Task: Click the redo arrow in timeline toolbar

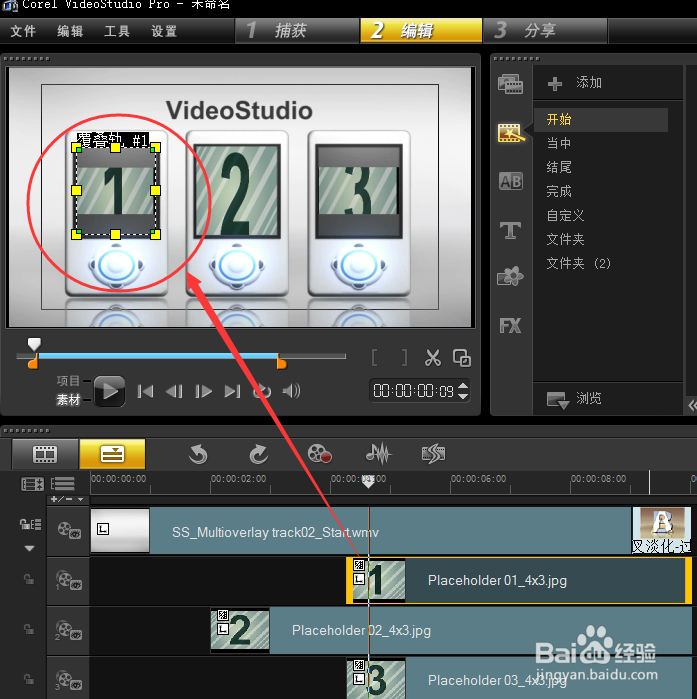Action: (258, 454)
